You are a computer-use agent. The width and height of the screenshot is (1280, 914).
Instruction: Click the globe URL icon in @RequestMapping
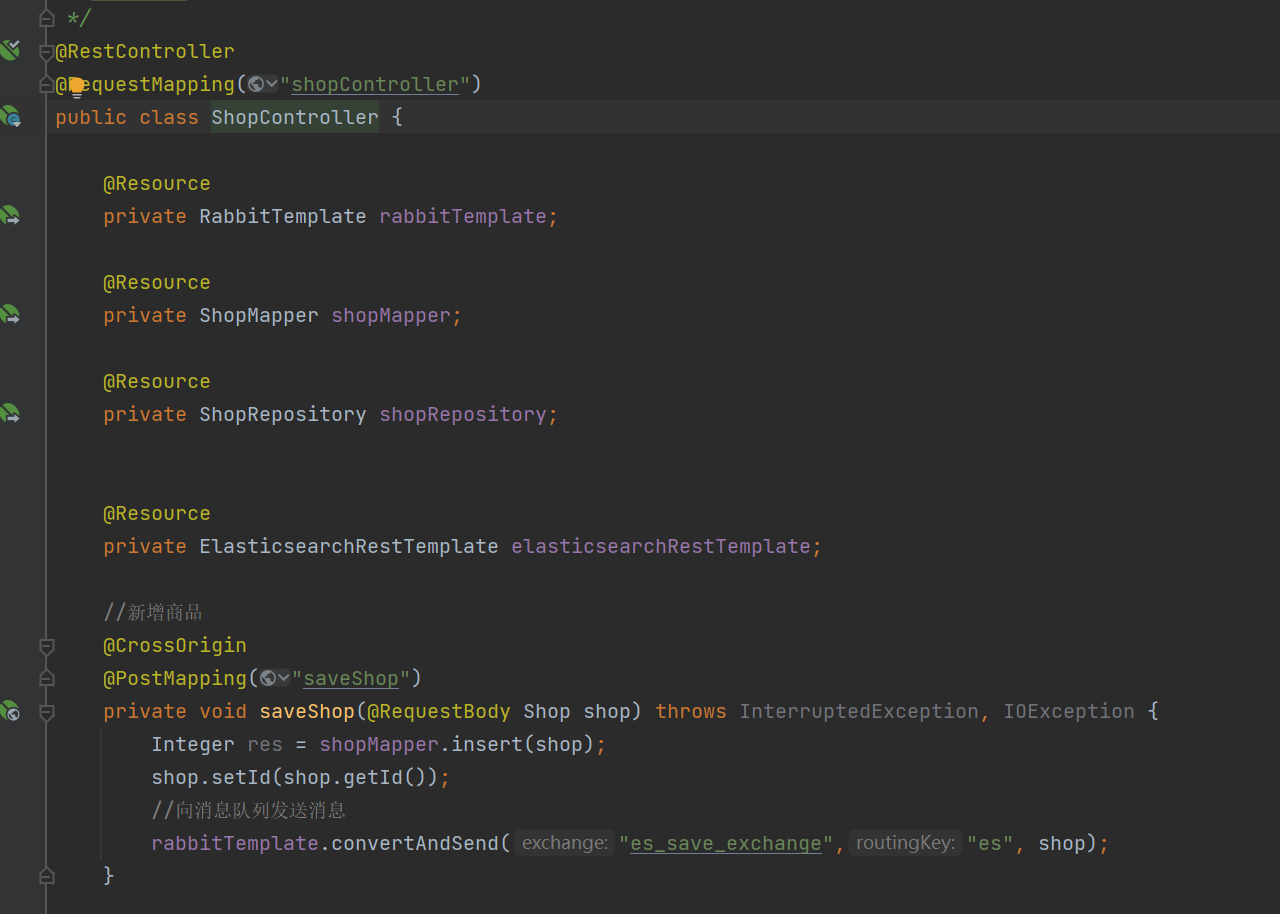[256, 84]
